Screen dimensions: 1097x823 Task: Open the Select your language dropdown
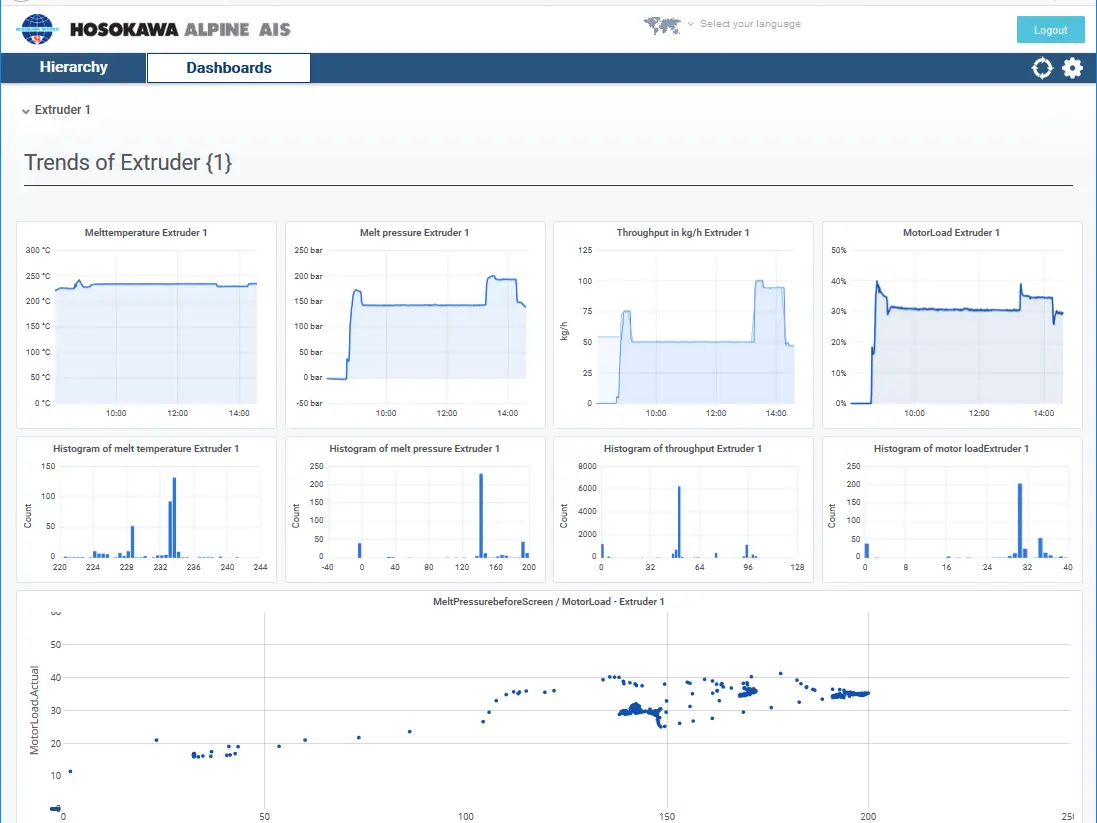point(749,24)
